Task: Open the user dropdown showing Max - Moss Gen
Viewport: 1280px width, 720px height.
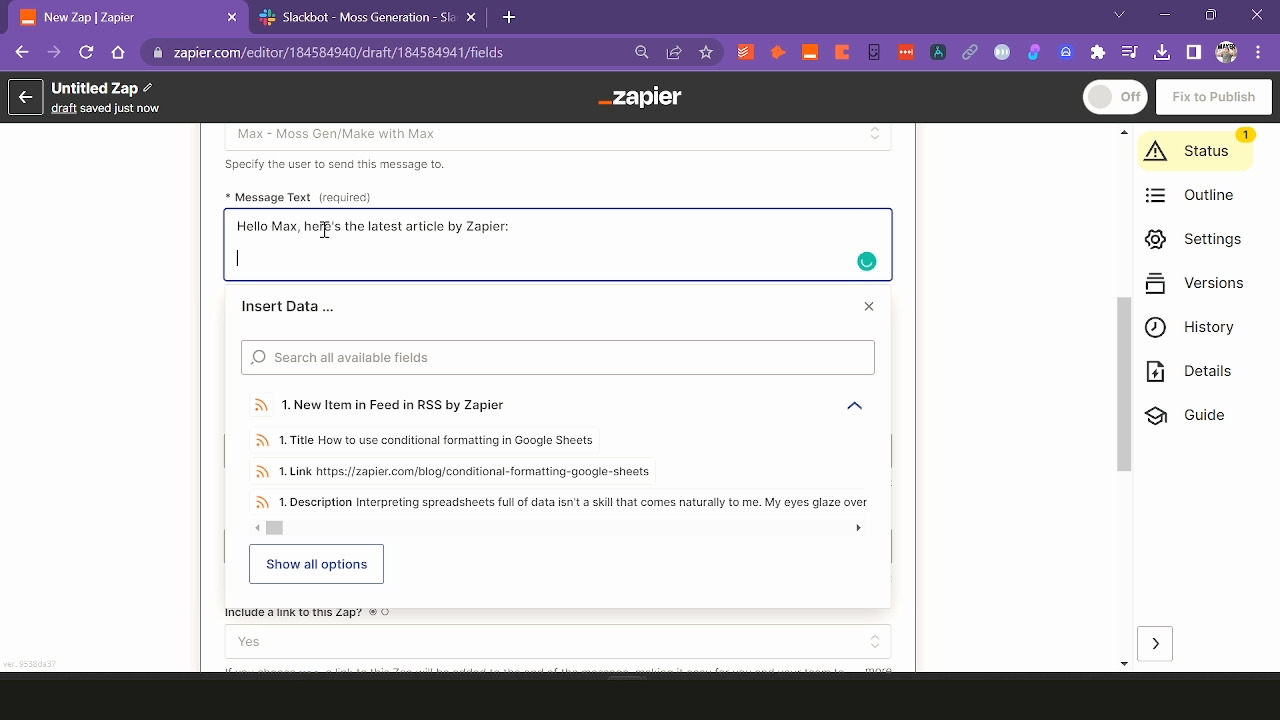Action: point(558,134)
